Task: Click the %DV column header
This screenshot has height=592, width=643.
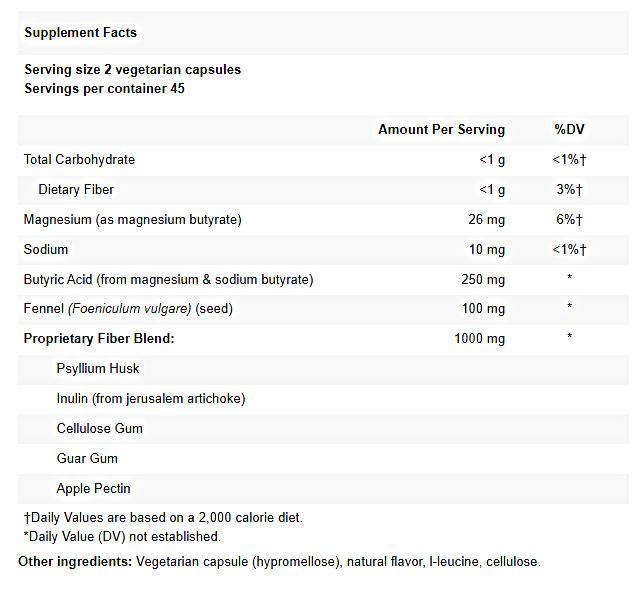Action: click(x=569, y=129)
